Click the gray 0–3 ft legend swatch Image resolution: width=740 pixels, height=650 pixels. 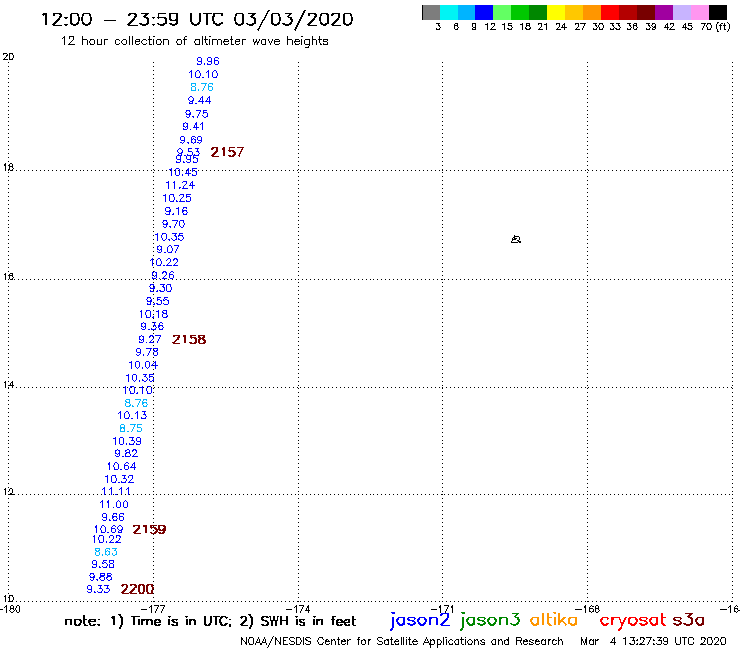pos(431,12)
